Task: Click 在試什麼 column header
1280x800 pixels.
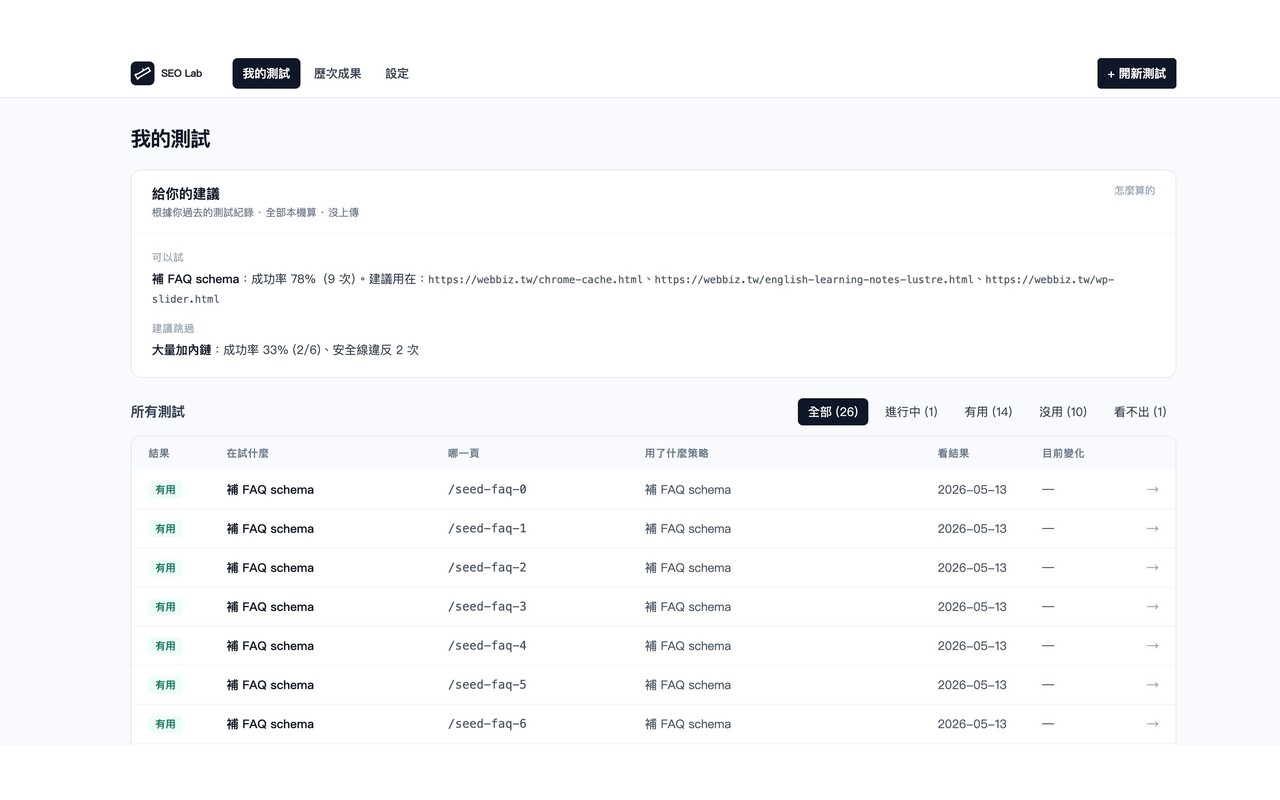Action: 247,453
